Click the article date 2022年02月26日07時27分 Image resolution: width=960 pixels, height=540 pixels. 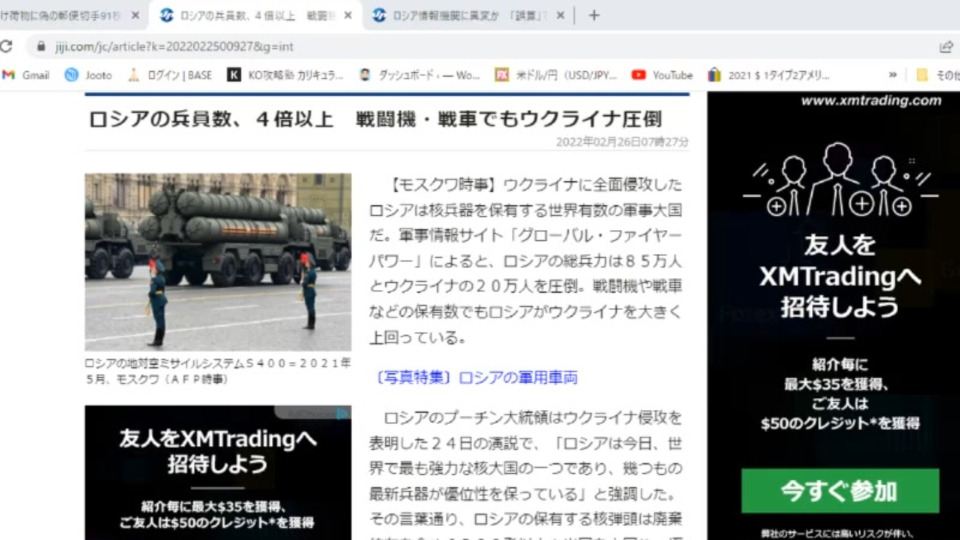[622, 142]
